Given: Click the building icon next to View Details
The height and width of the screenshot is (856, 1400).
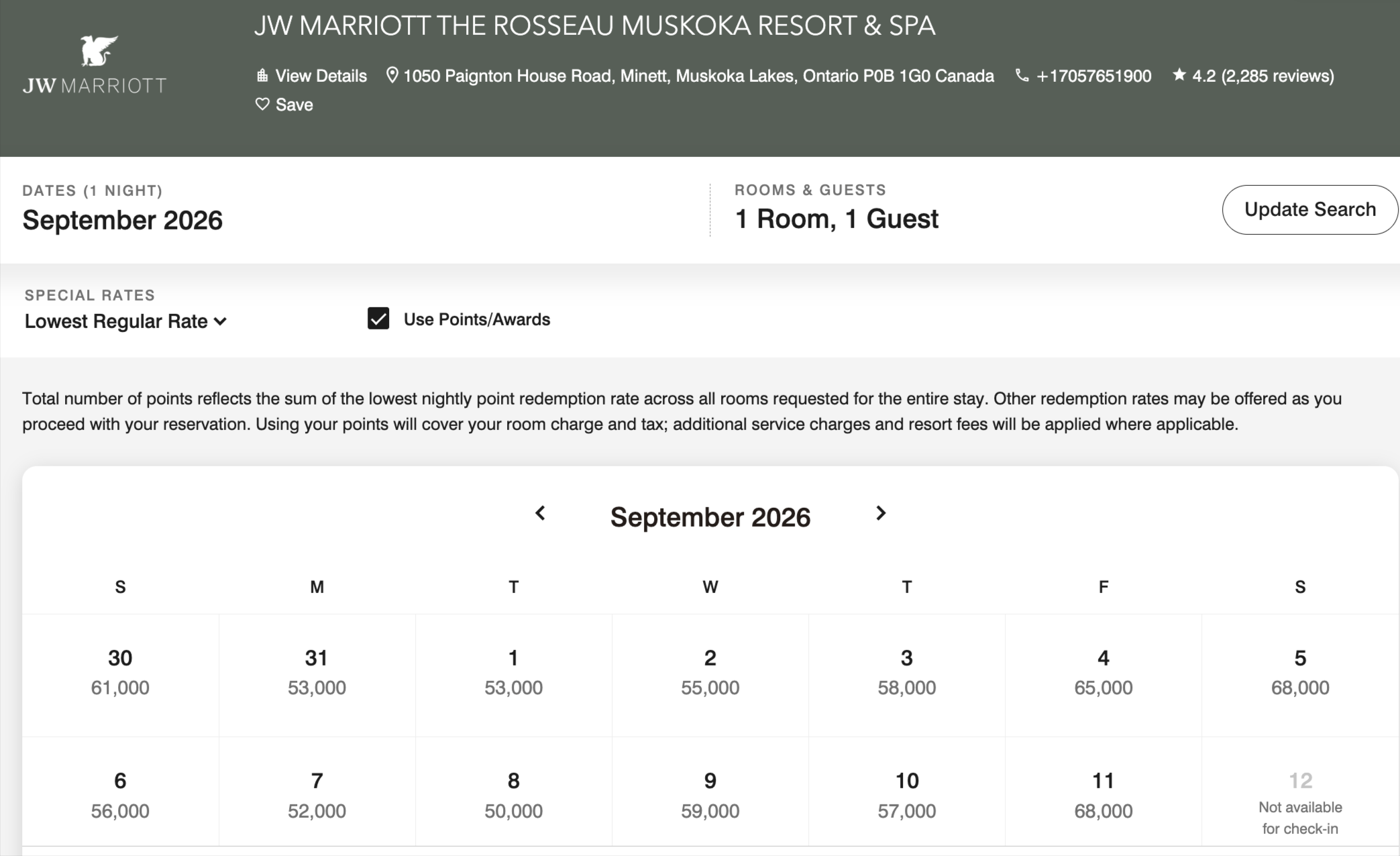Looking at the screenshot, I should pyautogui.click(x=261, y=75).
